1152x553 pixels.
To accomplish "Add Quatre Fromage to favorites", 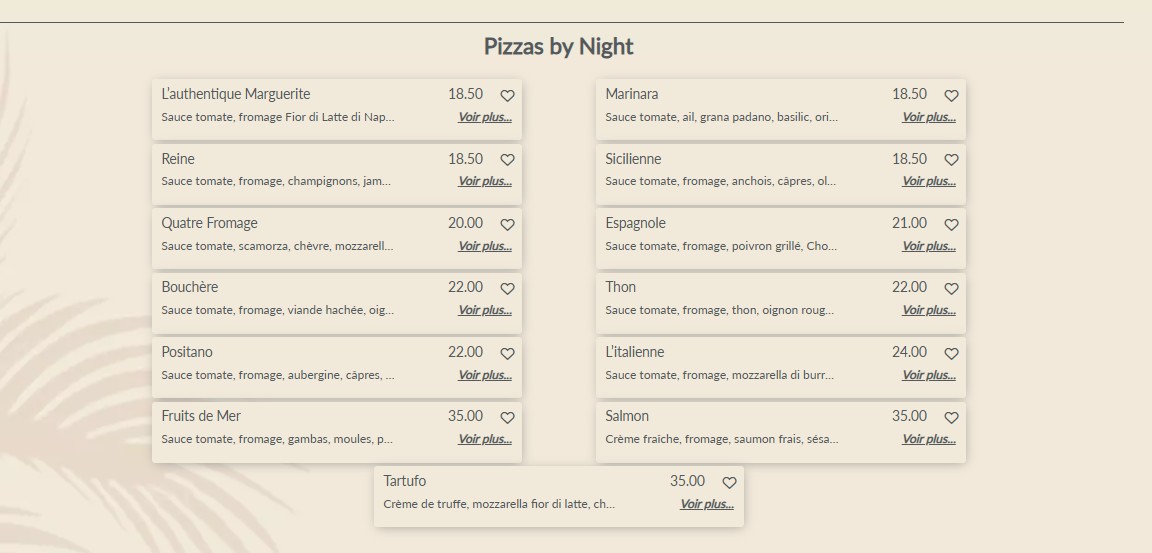I will 507,225.
